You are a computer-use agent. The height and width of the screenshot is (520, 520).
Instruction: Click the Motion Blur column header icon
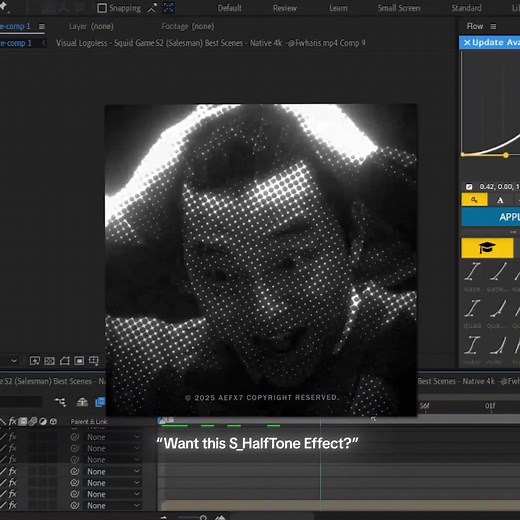coord(33,422)
